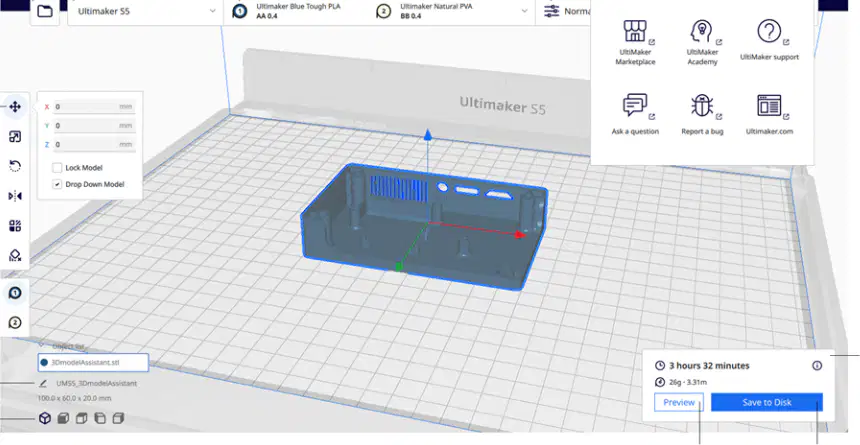Screen dimensions: 860x445
Task: Click the pencil icon to rename job
Action: (43, 383)
